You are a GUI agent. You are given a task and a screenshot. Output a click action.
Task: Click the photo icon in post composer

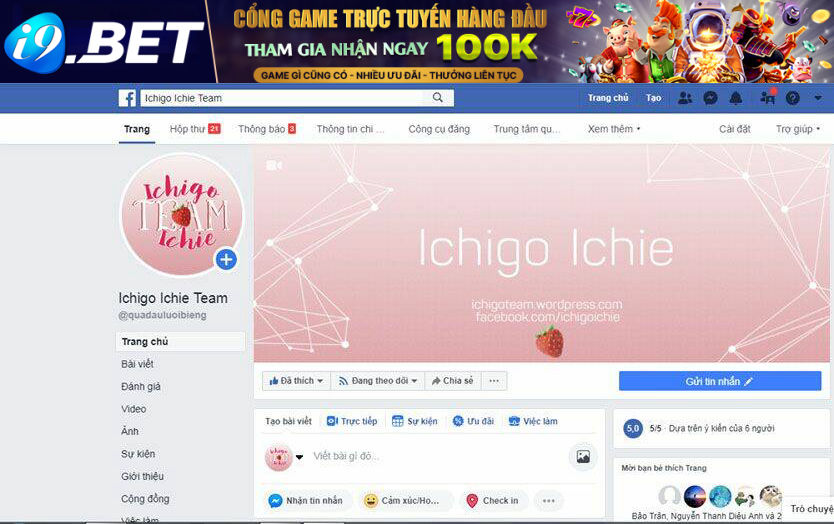coord(583,456)
